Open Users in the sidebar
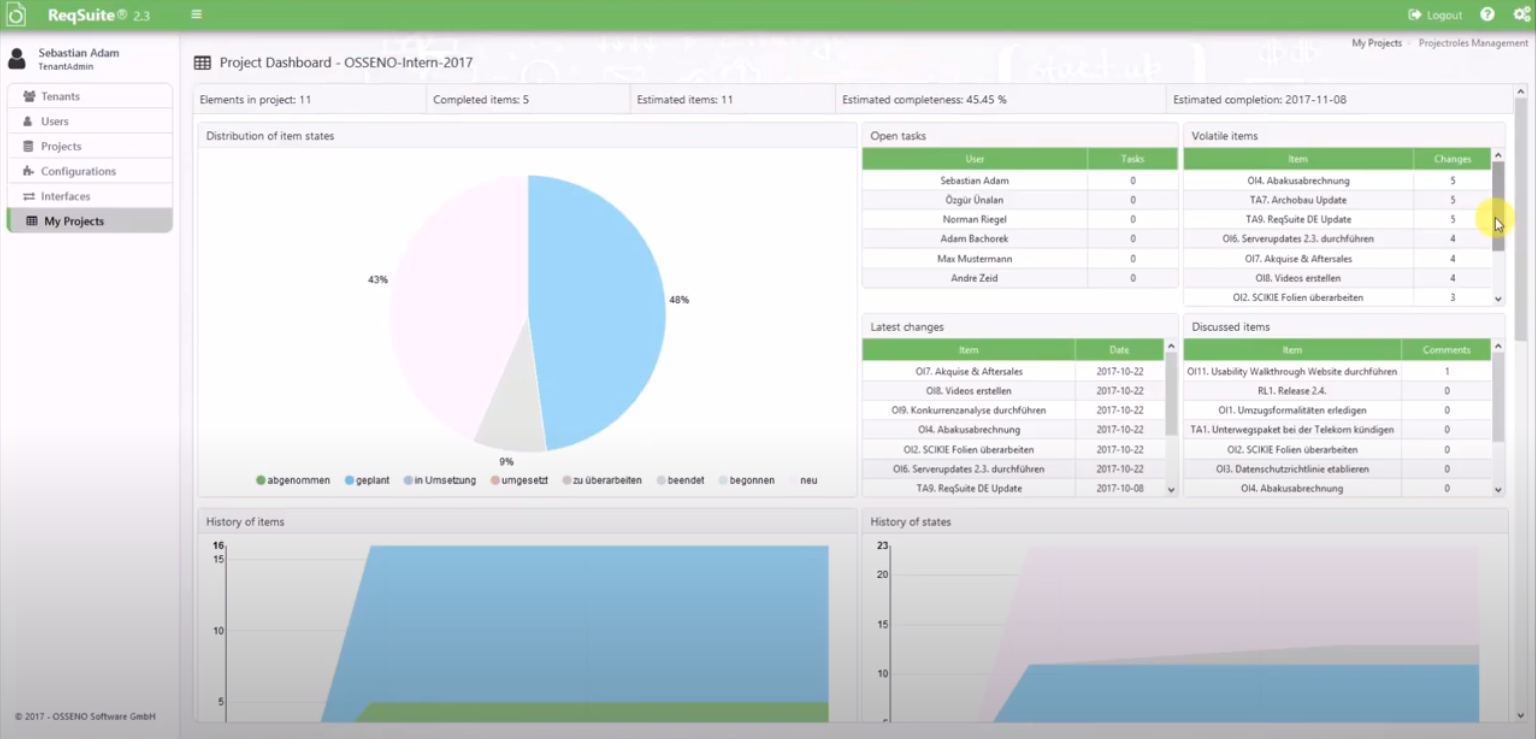The image size is (1536, 739). 89,121
